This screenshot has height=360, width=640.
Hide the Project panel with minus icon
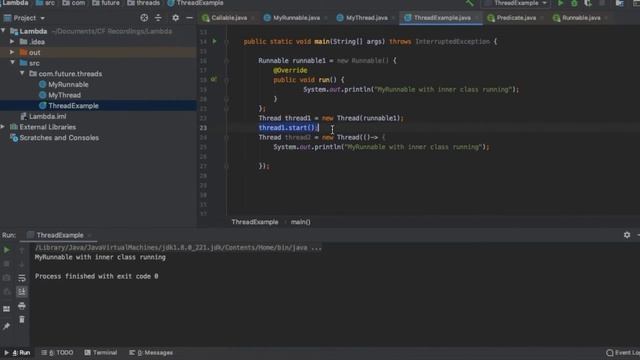pos(189,18)
